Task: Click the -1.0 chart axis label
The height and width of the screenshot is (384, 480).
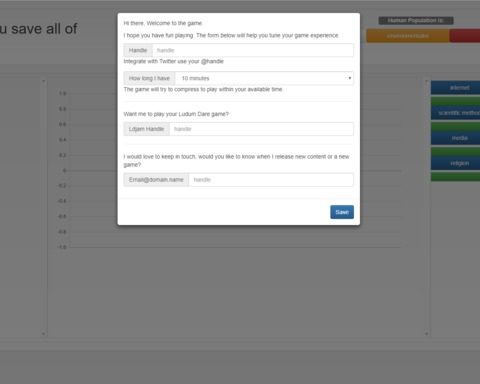Action: 62,247
